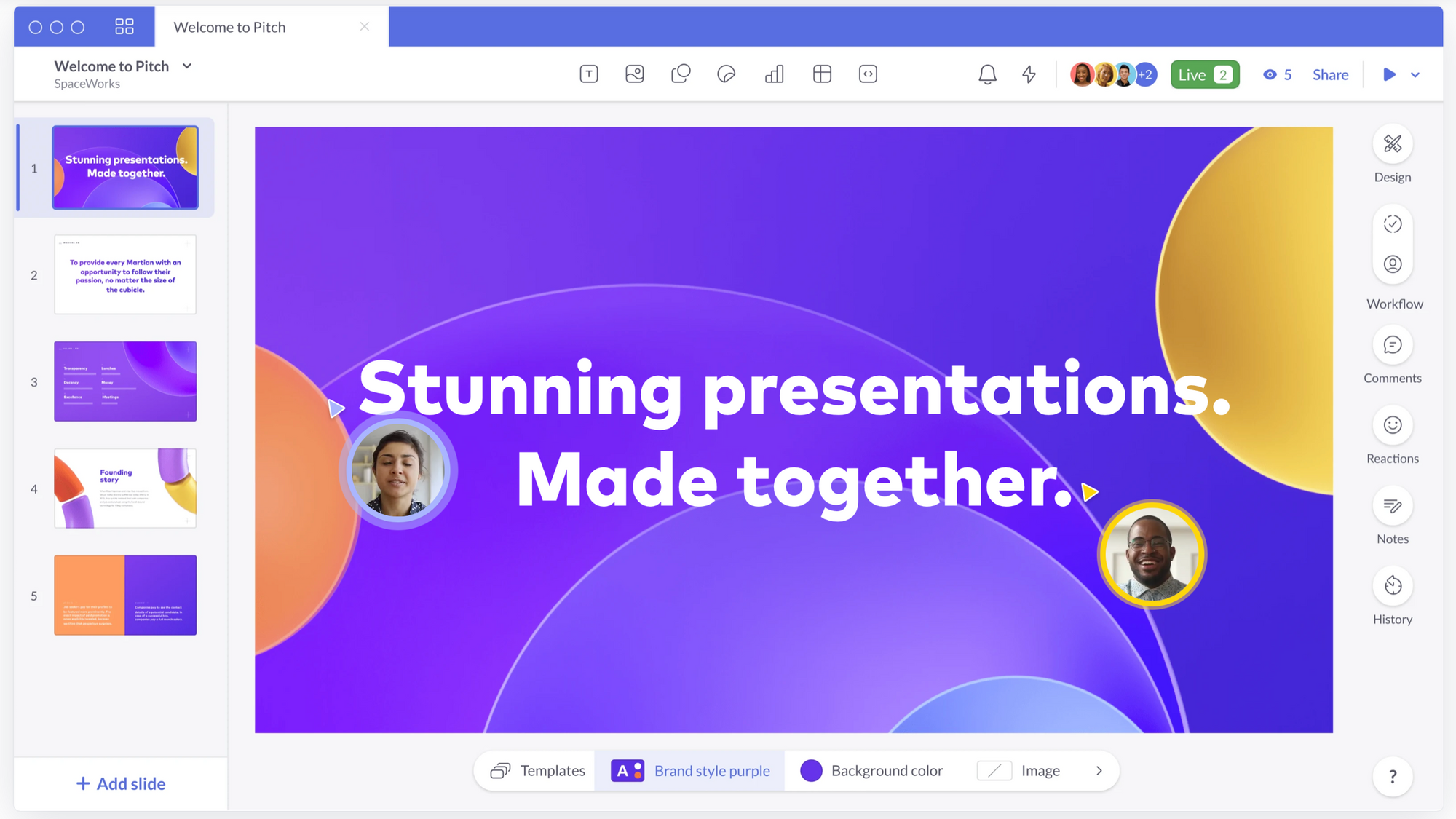Click the viewers eye count indicator
The height and width of the screenshot is (819, 1456).
(1278, 74)
